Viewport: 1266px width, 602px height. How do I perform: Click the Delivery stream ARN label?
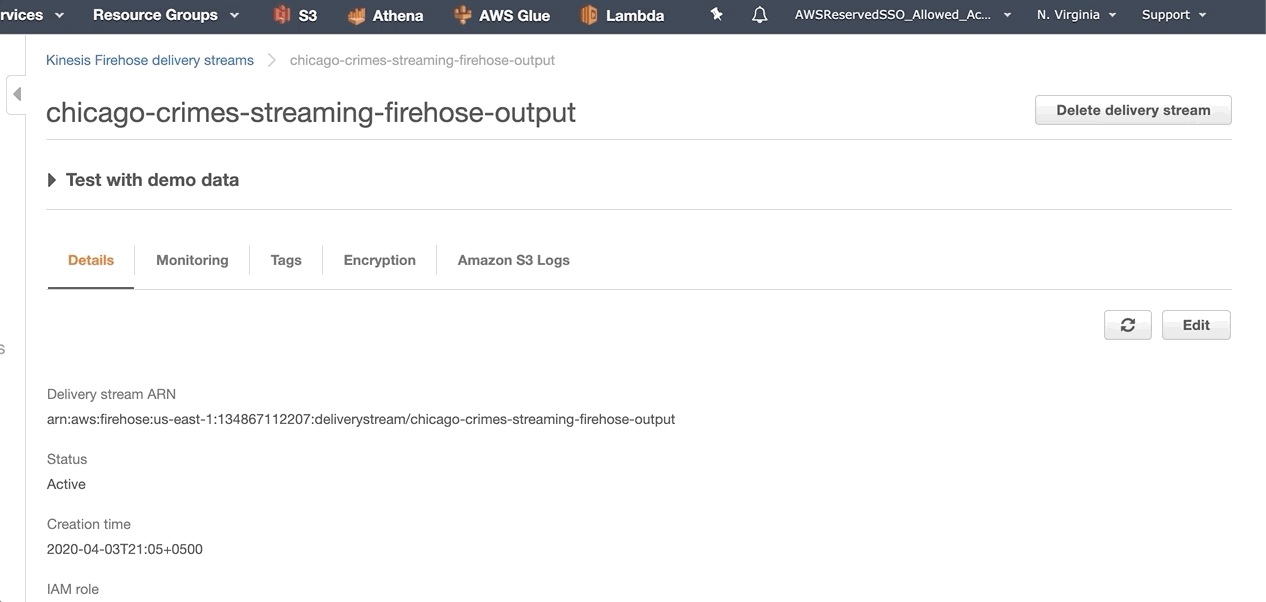pyautogui.click(x=111, y=394)
